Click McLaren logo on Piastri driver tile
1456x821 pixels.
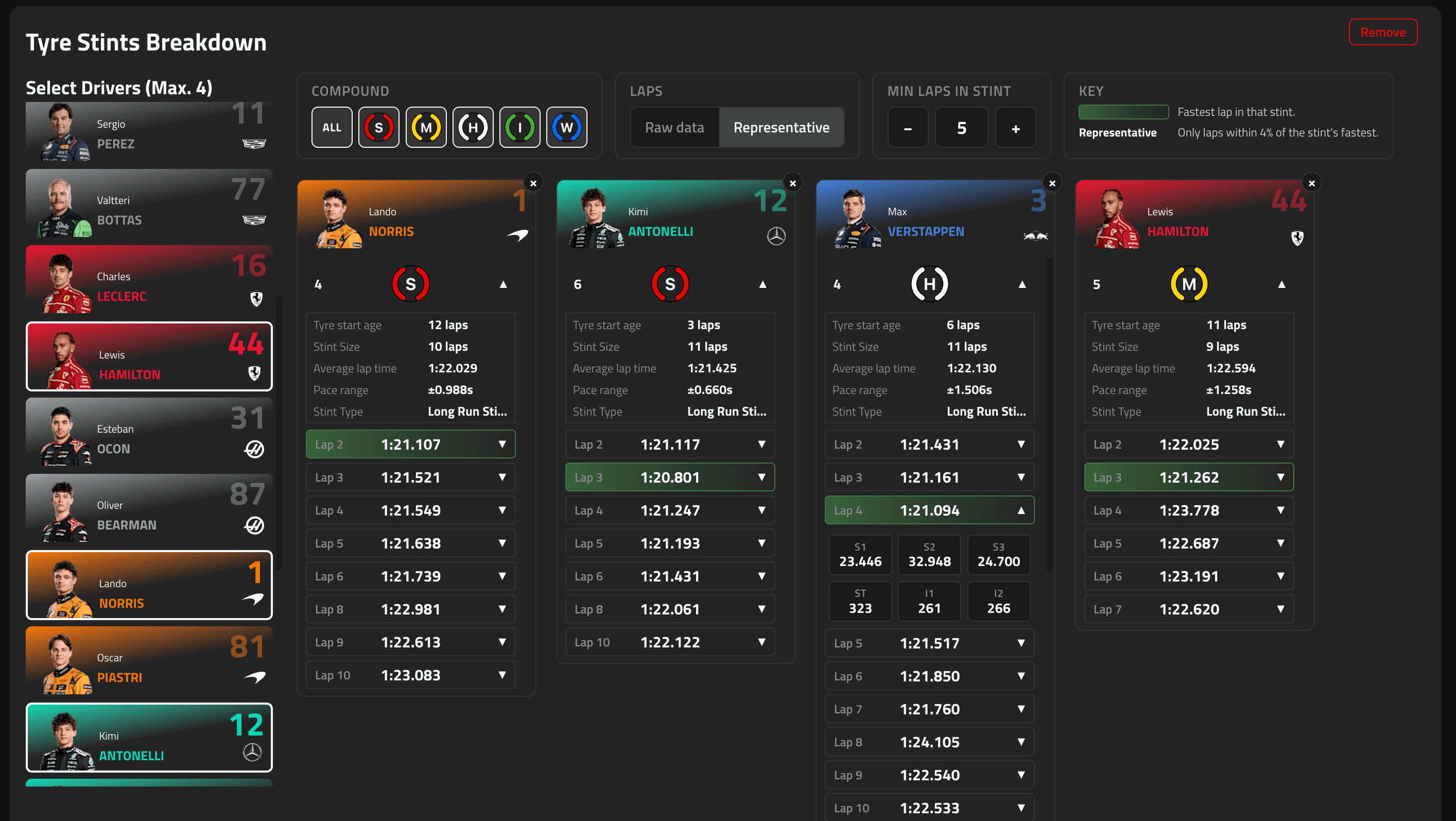[x=255, y=676]
